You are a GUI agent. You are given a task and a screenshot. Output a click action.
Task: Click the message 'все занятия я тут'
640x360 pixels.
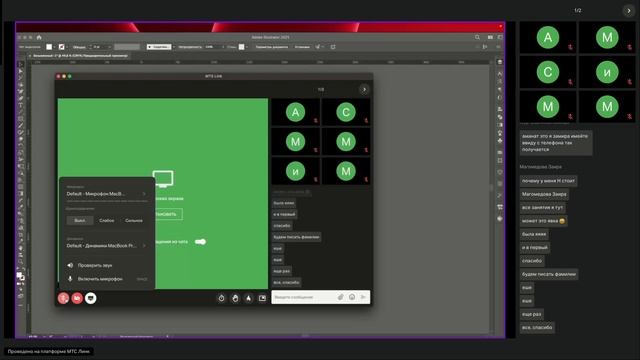point(542,208)
